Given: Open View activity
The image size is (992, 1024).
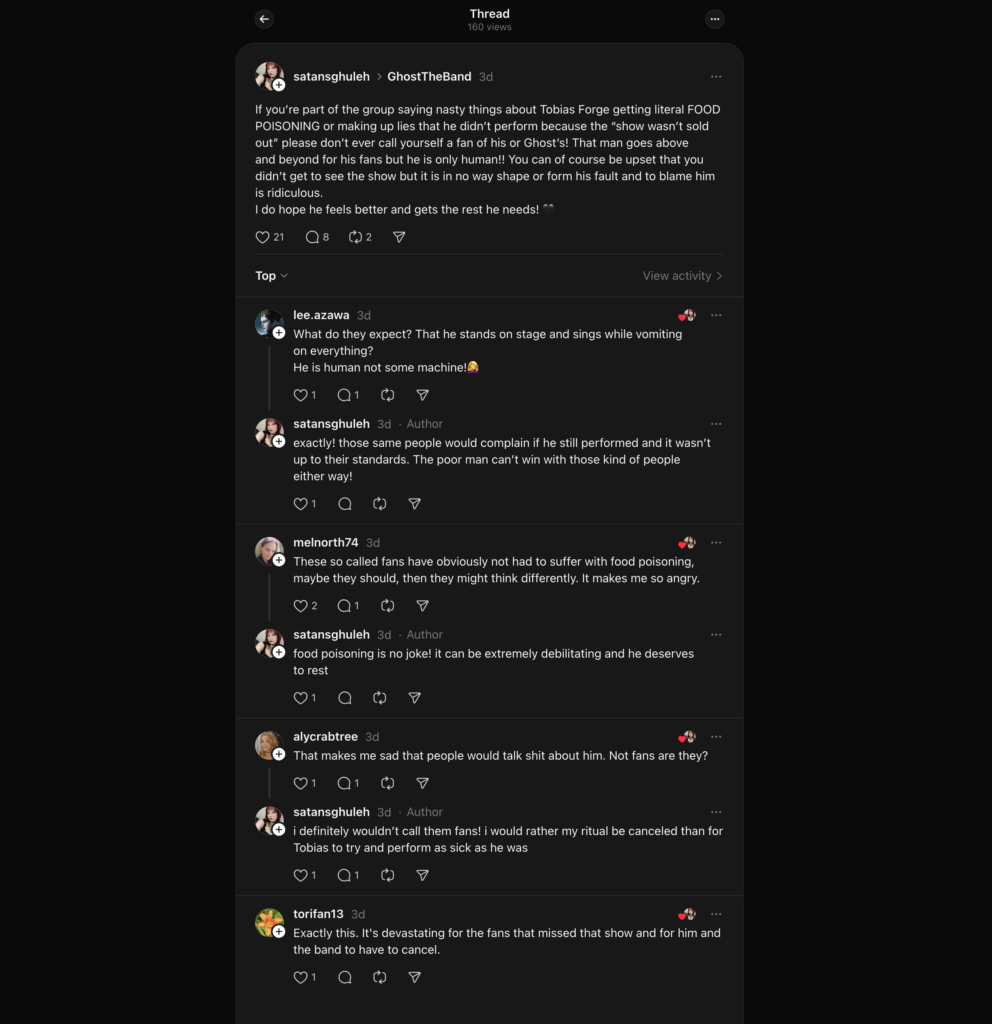Looking at the screenshot, I should click(x=682, y=276).
